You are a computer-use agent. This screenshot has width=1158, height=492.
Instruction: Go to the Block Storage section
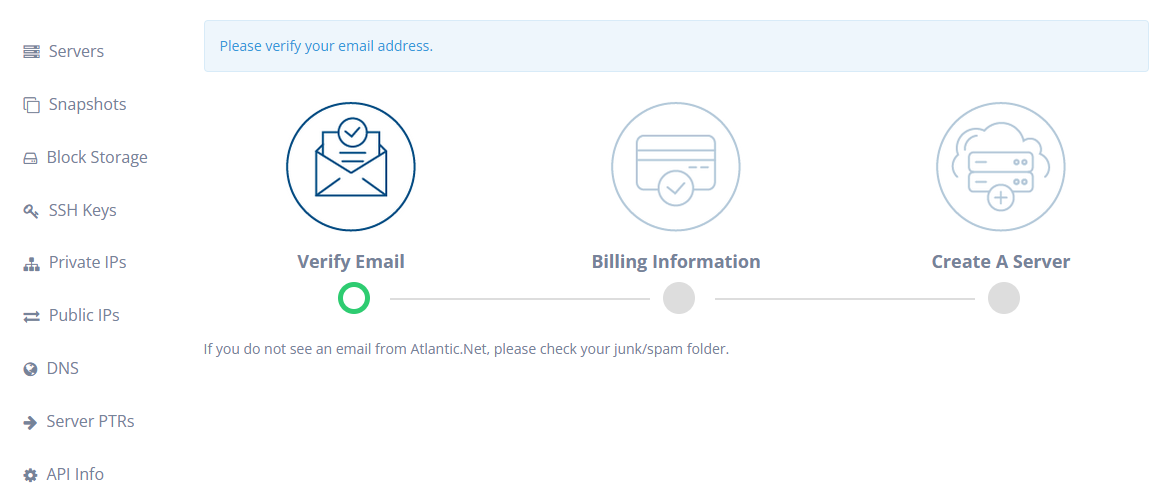click(97, 158)
